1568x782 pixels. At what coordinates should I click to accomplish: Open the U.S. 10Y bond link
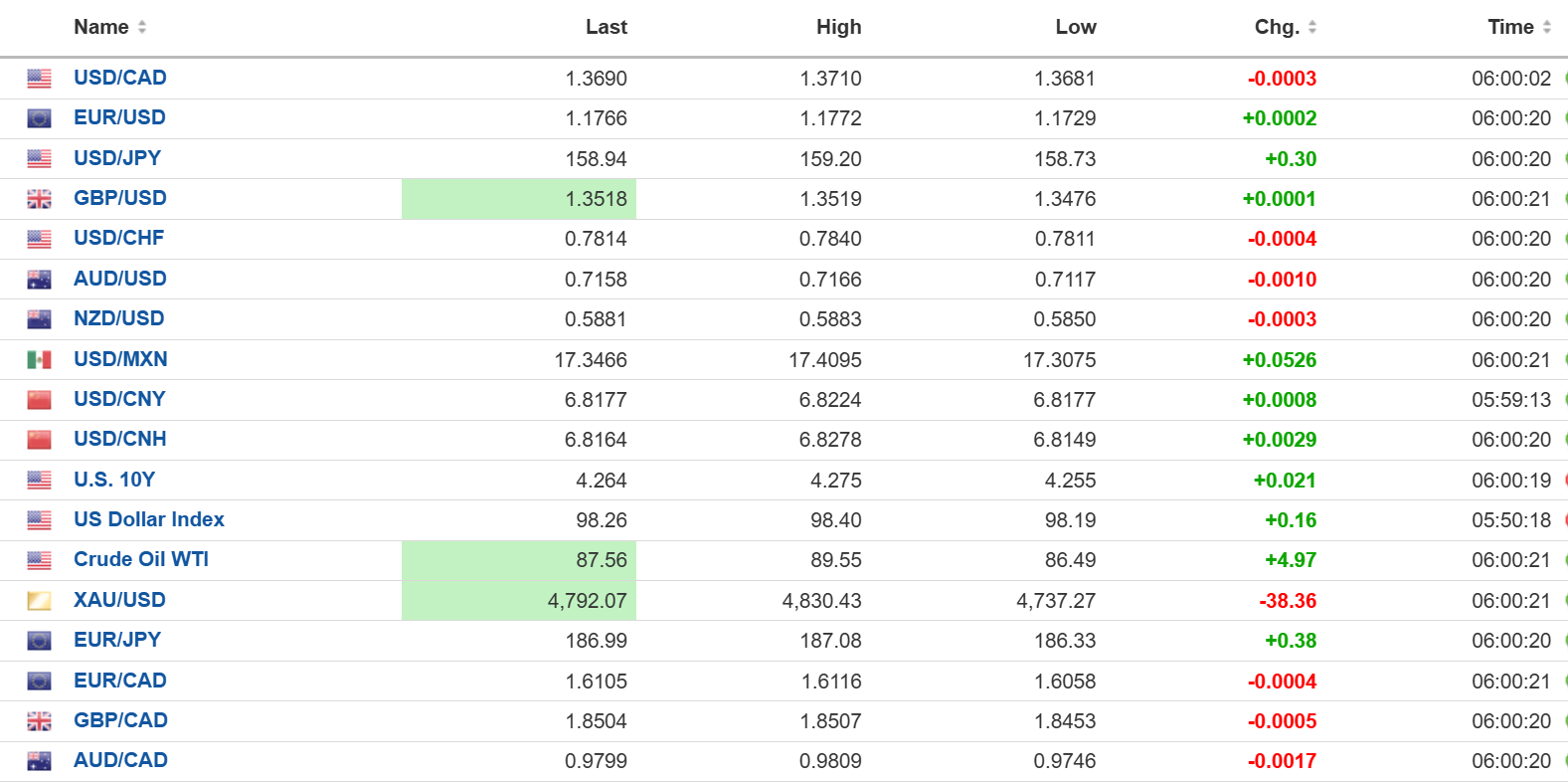114,480
